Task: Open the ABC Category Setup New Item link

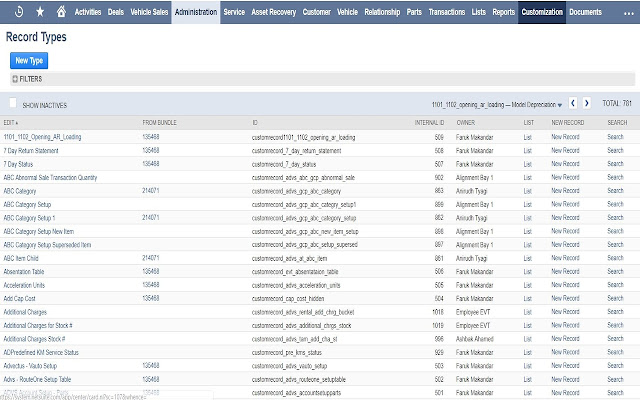Action: click(x=39, y=231)
